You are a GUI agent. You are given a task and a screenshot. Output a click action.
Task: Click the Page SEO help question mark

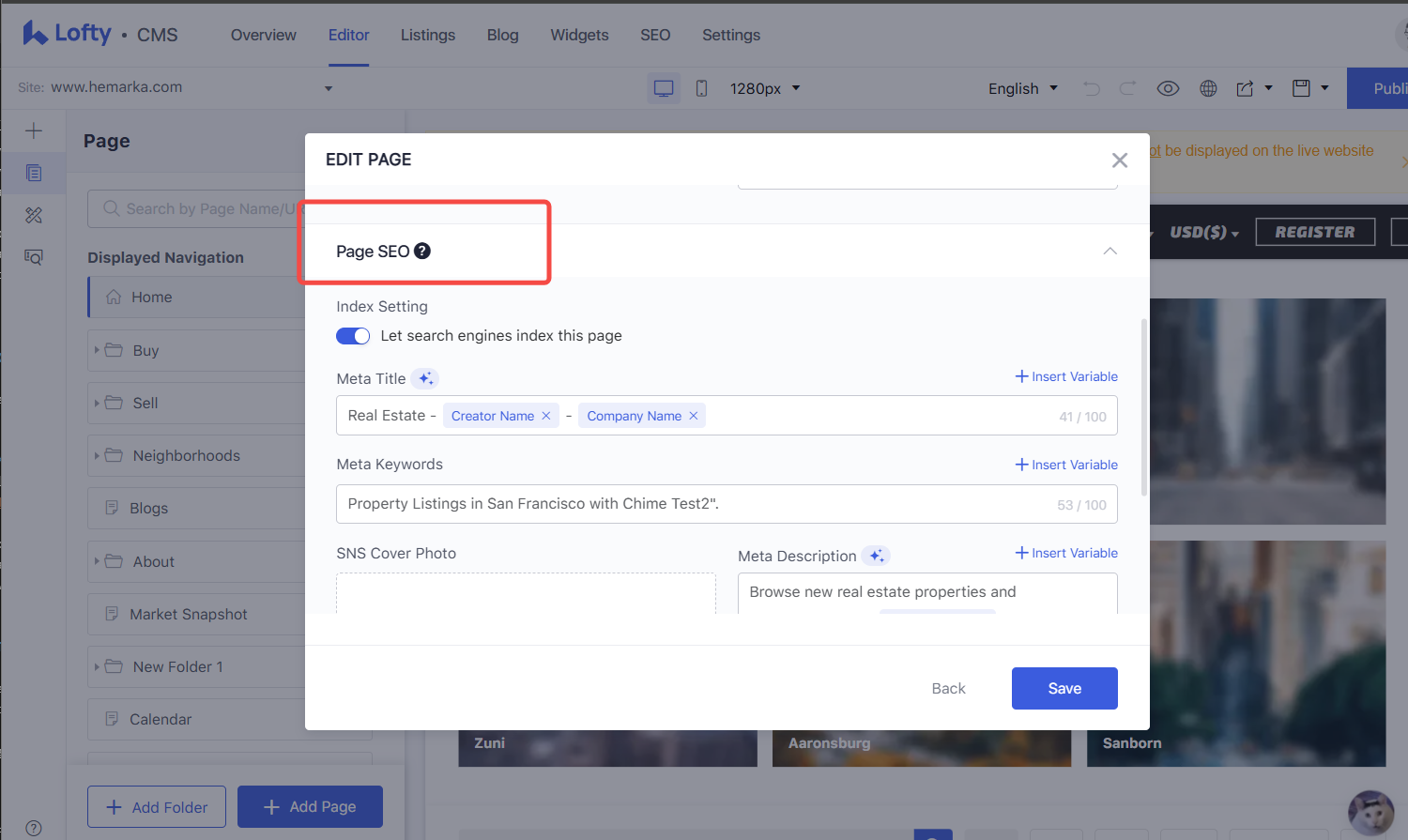[x=422, y=251]
